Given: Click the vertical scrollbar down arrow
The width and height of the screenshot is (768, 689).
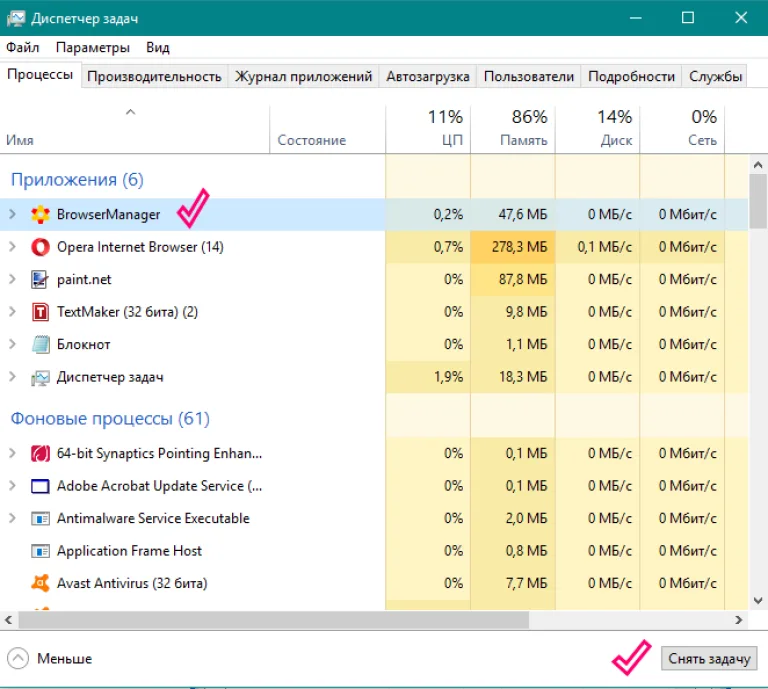Looking at the screenshot, I should click(x=758, y=600).
